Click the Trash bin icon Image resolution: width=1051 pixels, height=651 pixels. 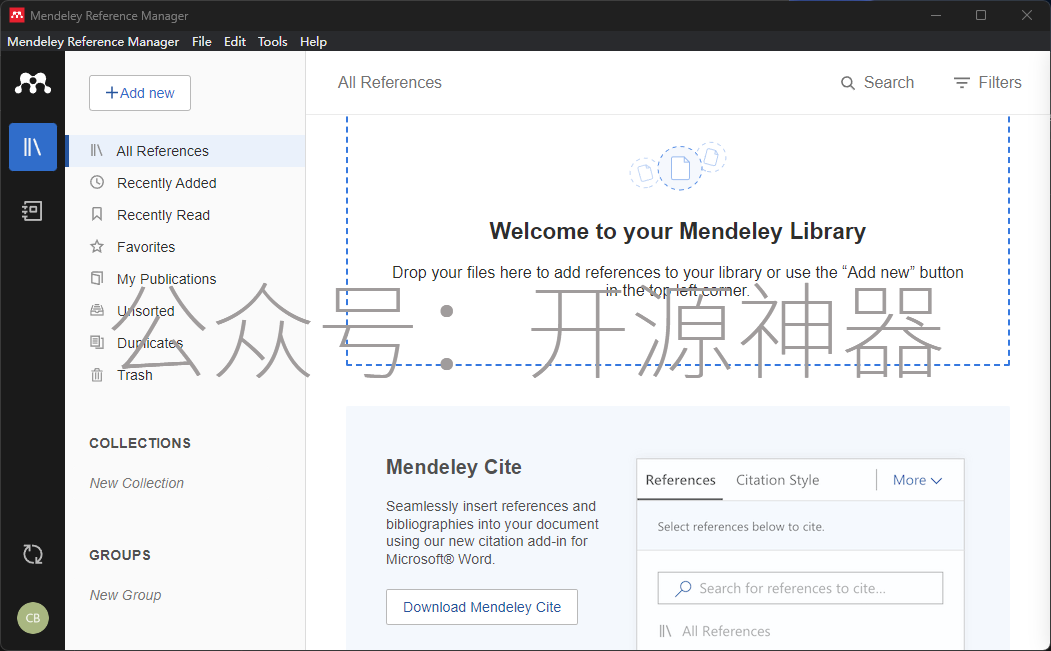(x=97, y=374)
